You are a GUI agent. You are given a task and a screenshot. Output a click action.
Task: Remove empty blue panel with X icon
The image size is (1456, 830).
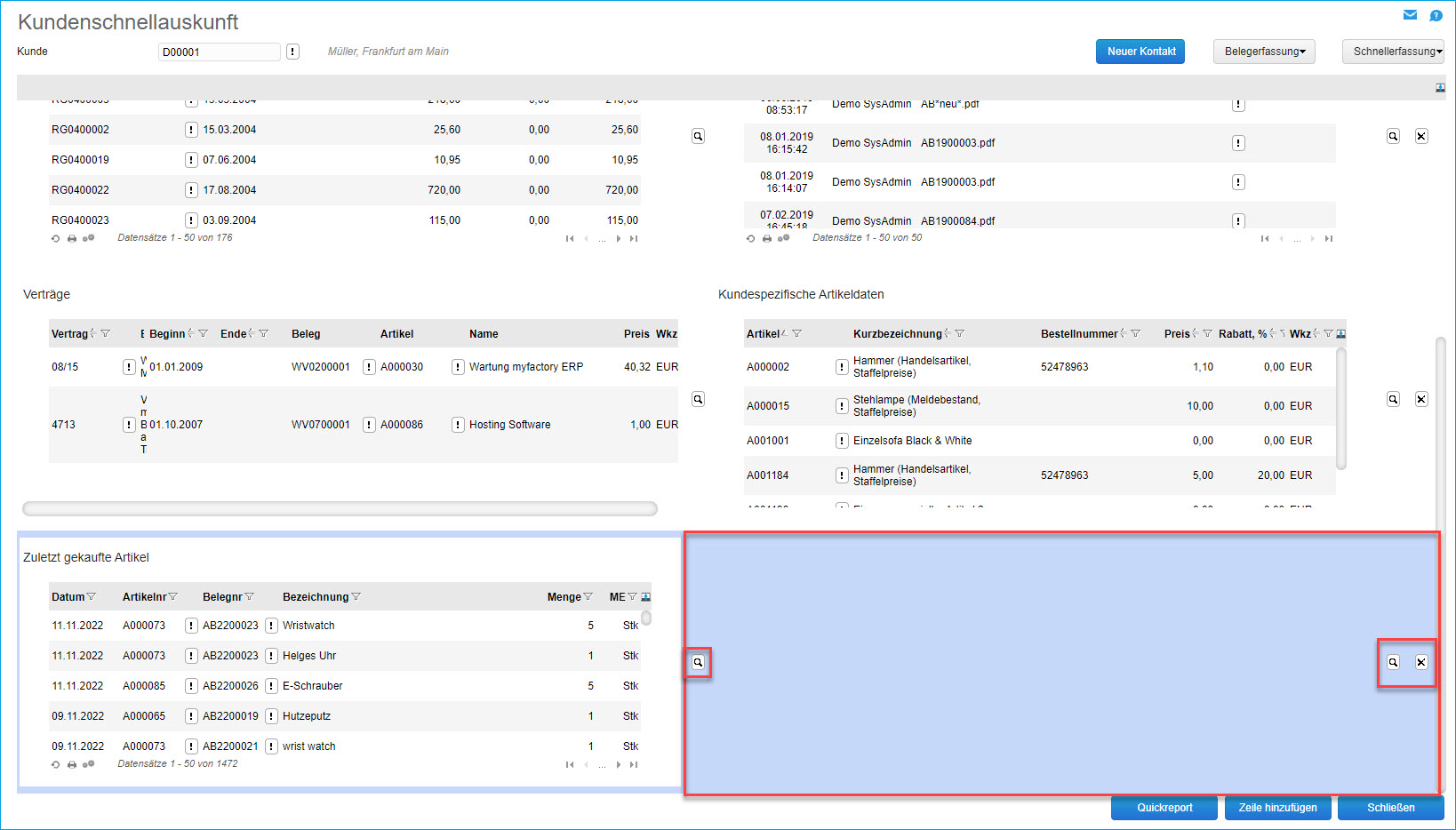point(1421,662)
